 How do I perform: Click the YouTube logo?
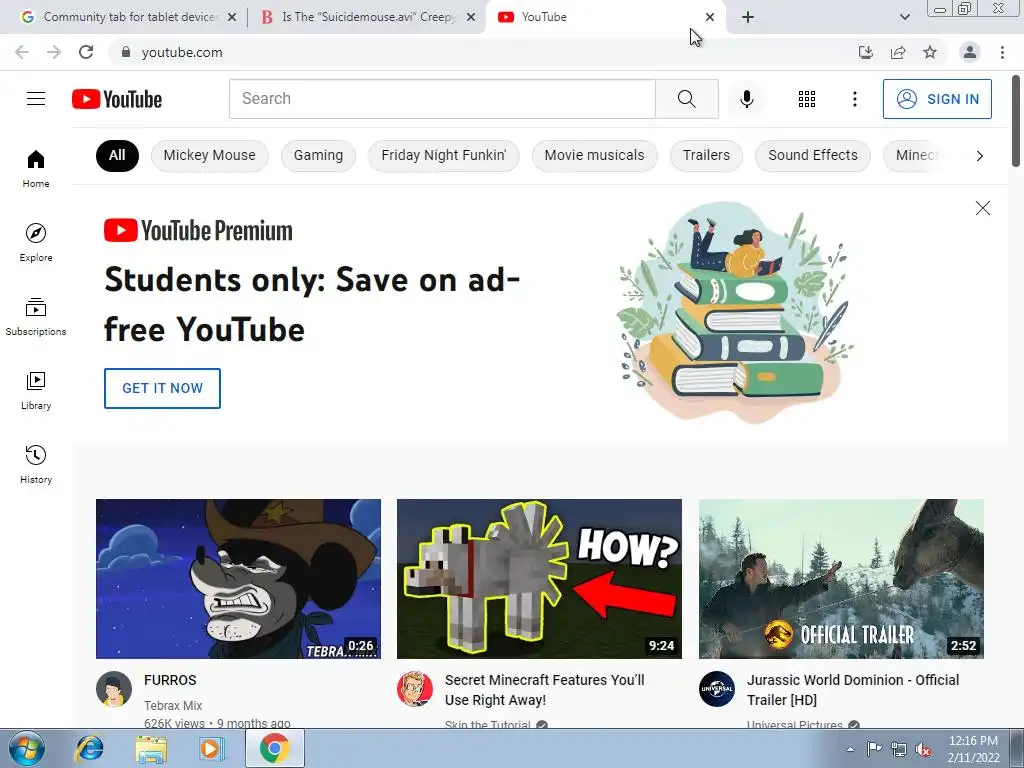point(117,99)
